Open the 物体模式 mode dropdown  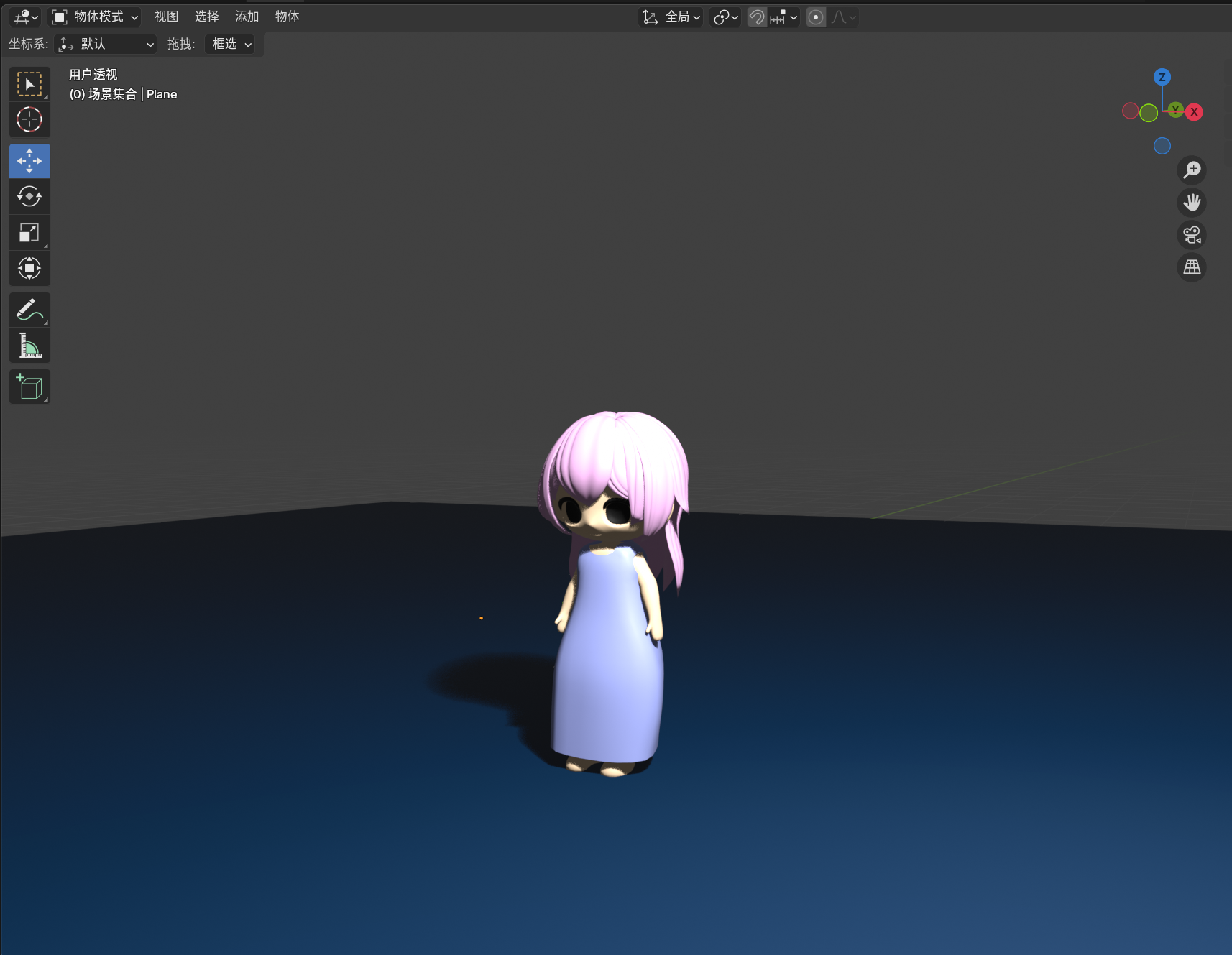click(x=95, y=17)
